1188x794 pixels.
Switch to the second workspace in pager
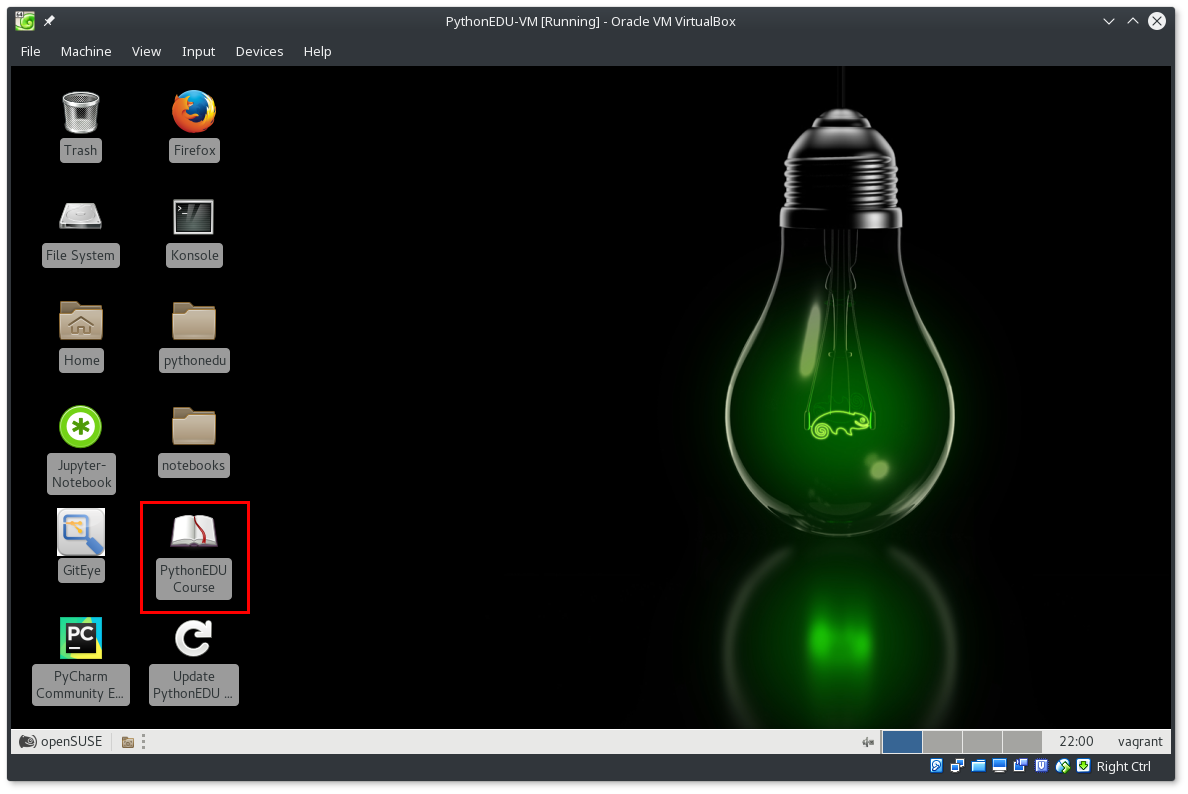pos(942,742)
